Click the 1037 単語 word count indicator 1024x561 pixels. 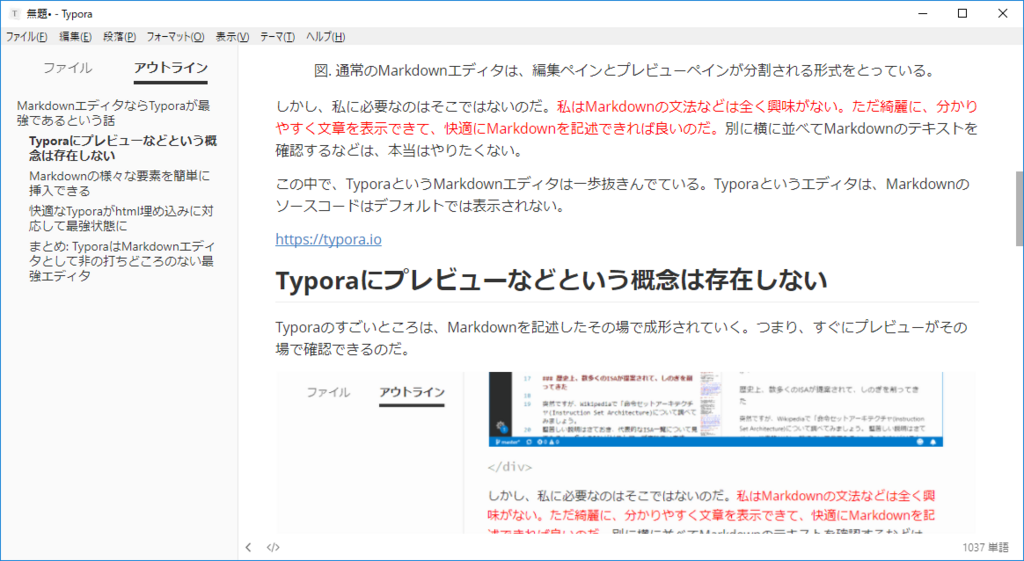pyautogui.click(x=985, y=547)
